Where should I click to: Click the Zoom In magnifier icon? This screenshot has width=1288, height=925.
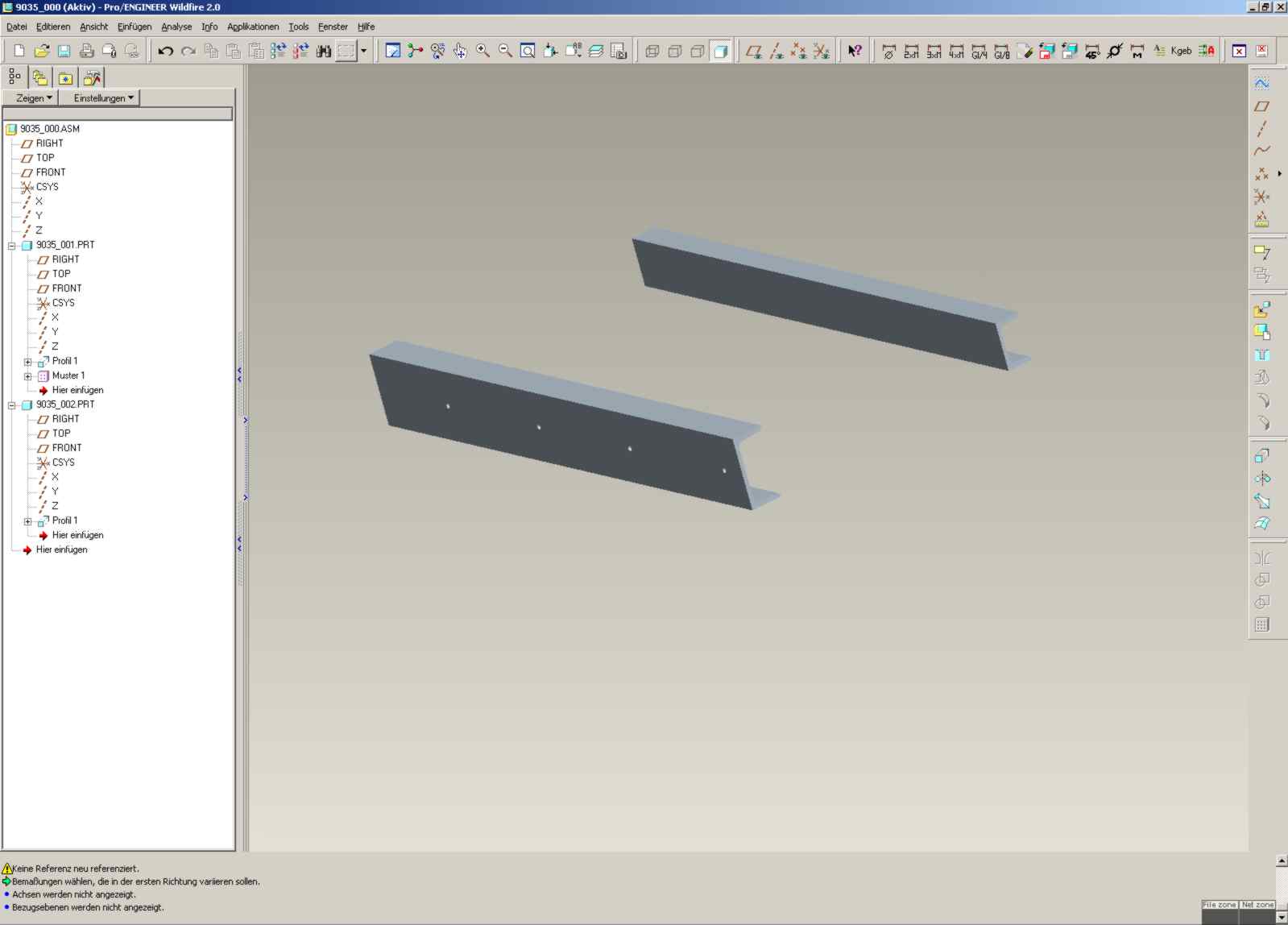[482, 52]
